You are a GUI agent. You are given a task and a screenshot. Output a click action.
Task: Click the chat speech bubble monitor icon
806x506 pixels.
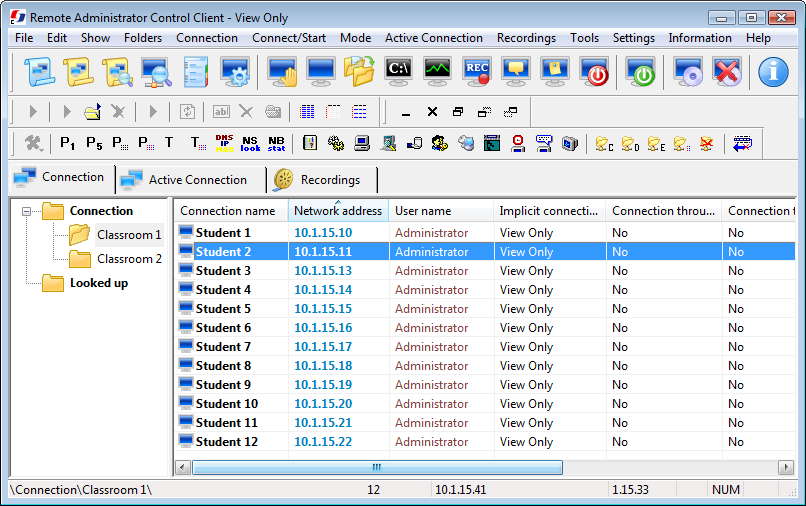(516, 71)
